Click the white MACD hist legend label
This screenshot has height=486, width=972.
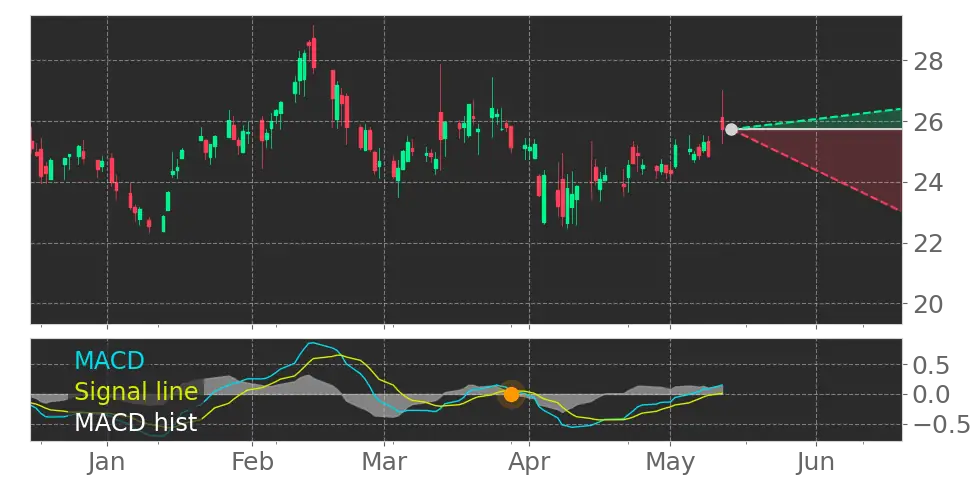pos(136,422)
